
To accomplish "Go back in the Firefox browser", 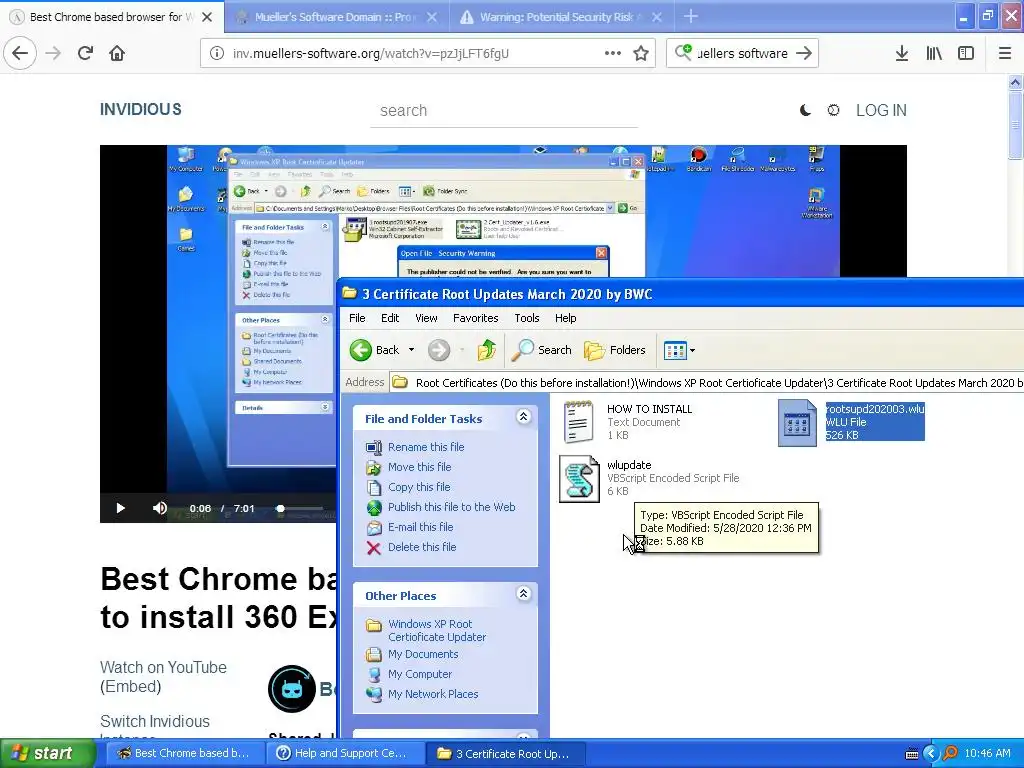I will coord(20,53).
